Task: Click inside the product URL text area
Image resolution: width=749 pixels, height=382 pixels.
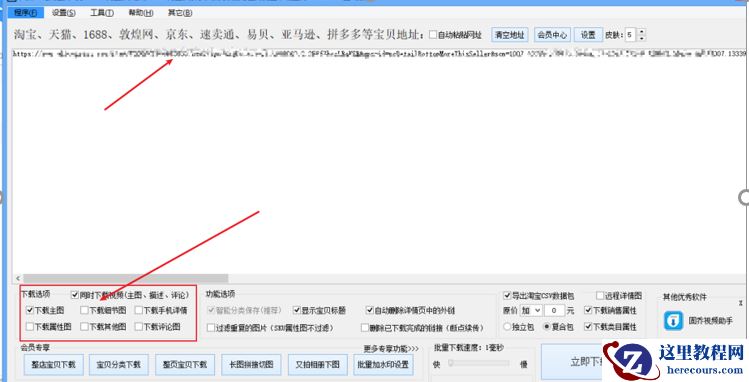Action: click(x=380, y=162)
